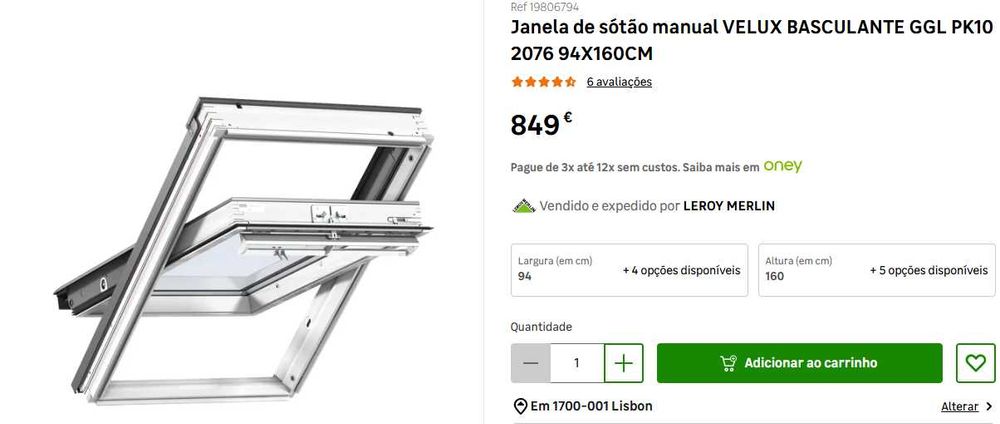Click the quantity input field

[577, 363]
